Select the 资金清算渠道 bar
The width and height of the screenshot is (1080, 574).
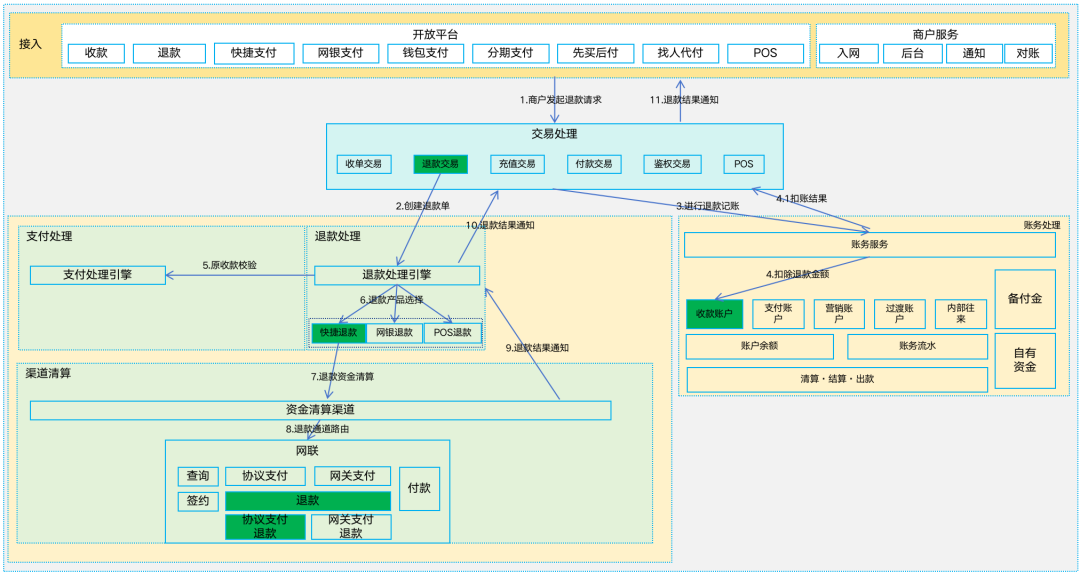(320, 410)
